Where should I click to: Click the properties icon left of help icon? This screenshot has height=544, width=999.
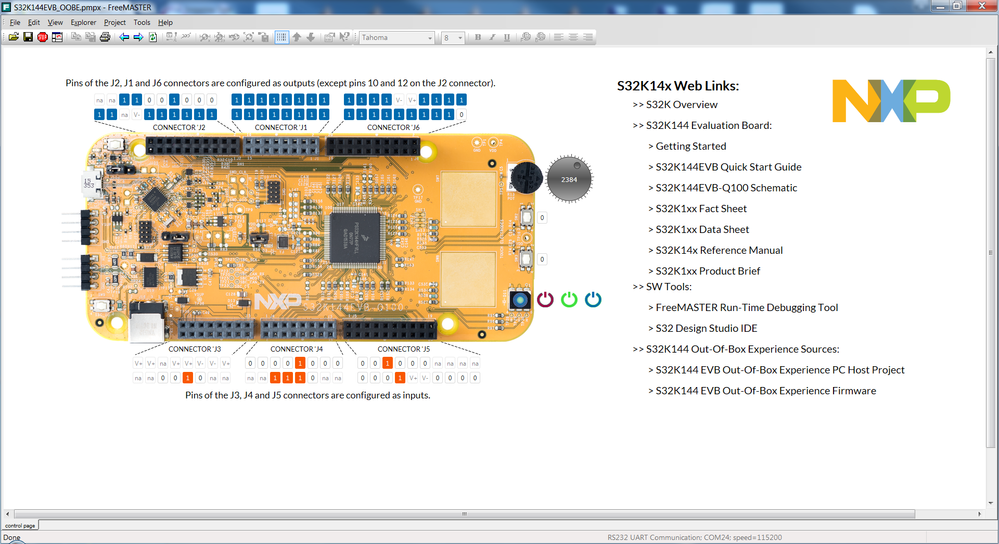pyautogui.click(x=329, y=37)
